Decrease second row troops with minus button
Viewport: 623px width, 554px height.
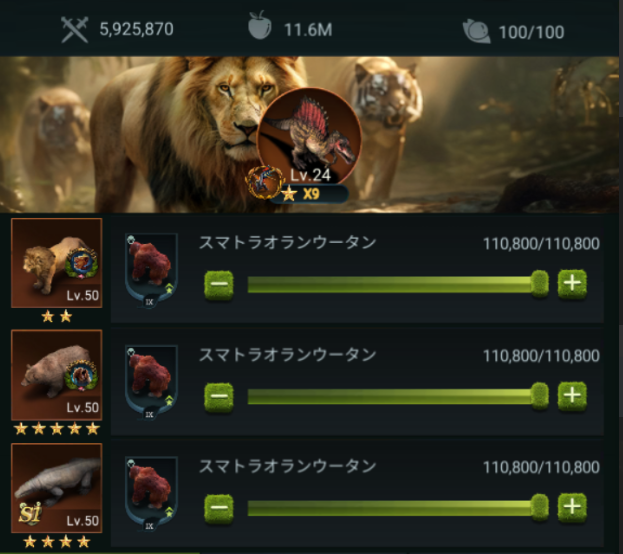tap(219, 397)
